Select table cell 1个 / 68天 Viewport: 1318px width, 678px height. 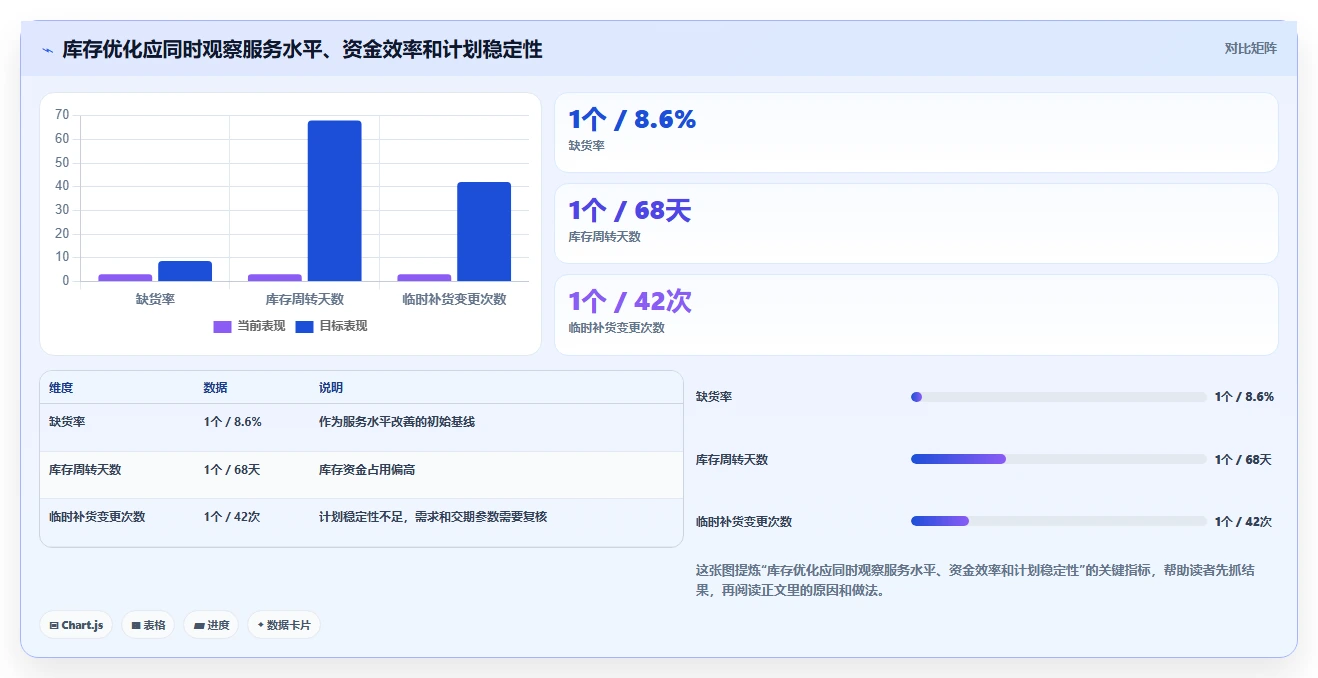click(232, 470)
